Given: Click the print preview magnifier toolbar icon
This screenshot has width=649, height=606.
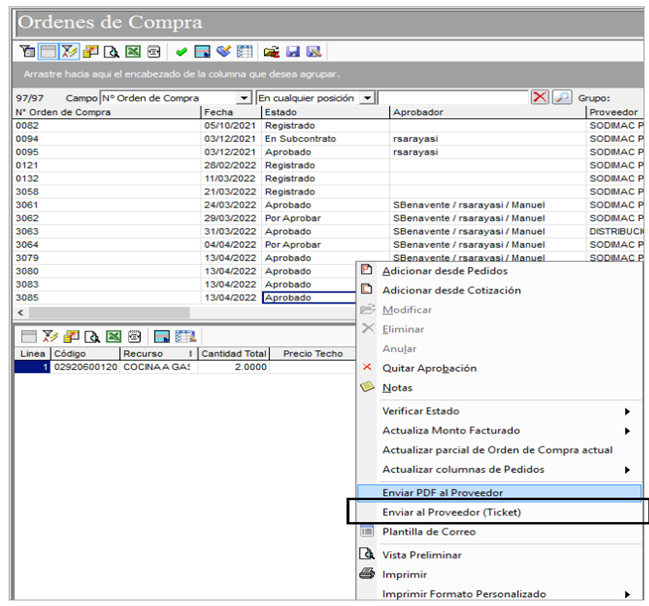Looking at the screenshot, I should click(x=111, y=52).
